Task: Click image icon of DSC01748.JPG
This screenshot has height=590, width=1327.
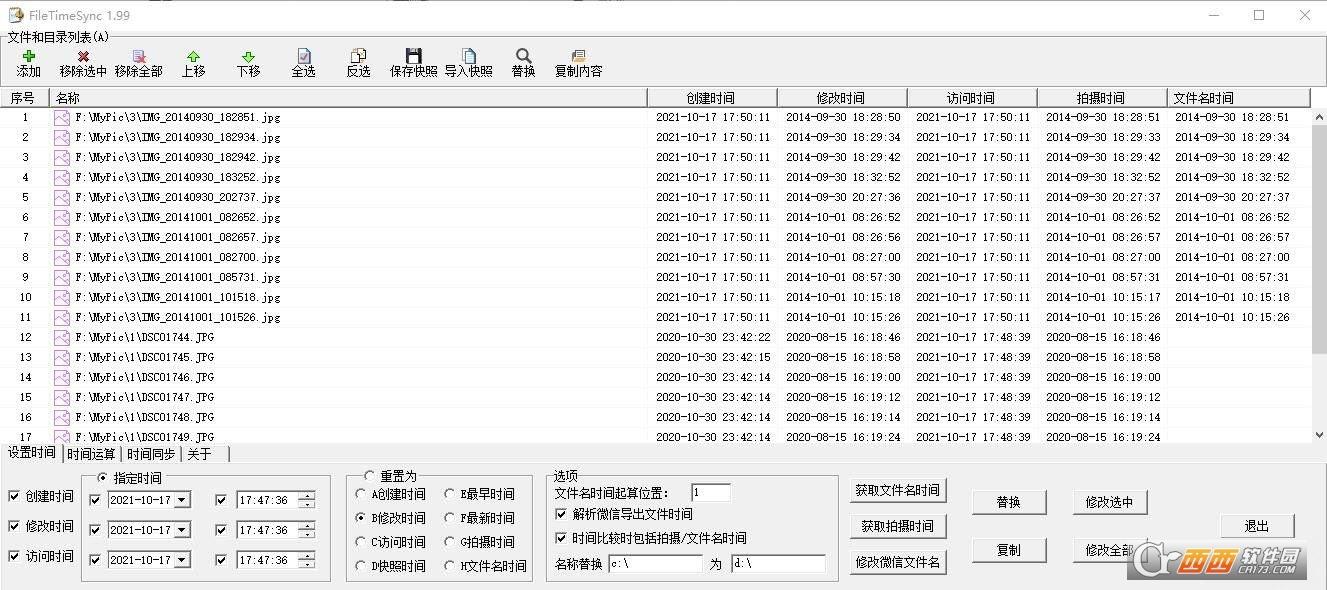Action: click(x=62, y=417)
